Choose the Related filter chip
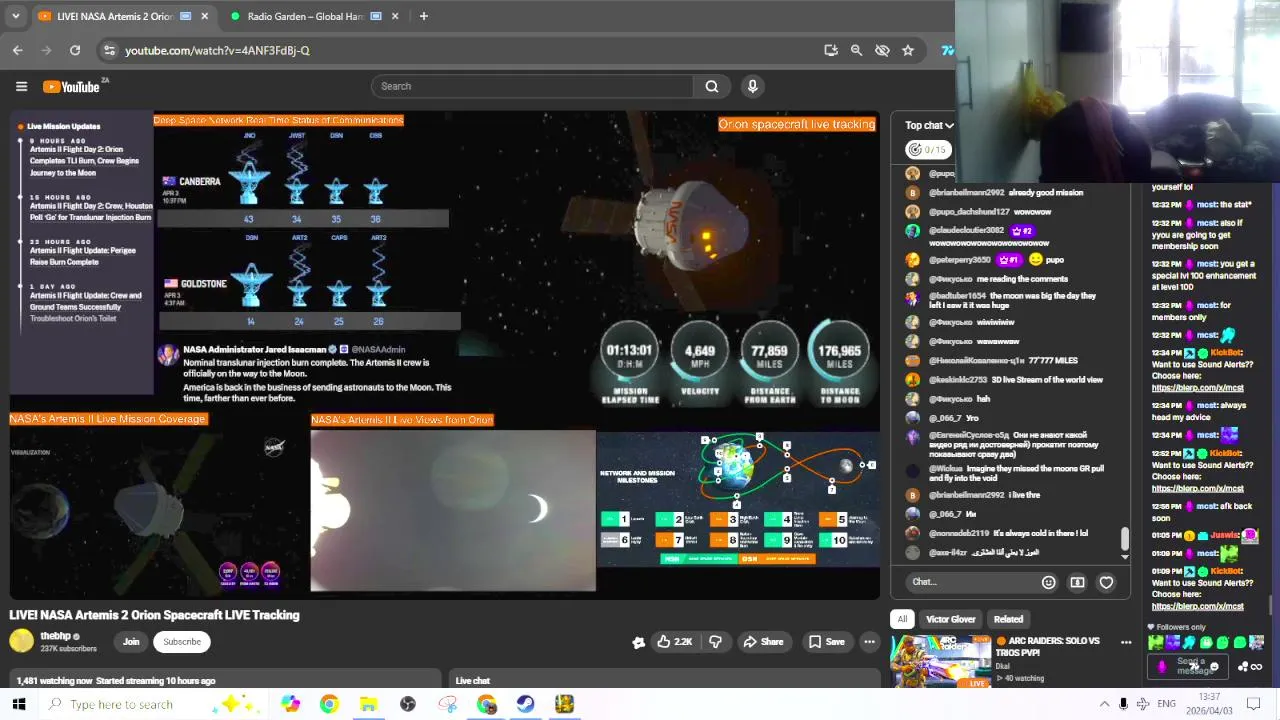Viewport: 1280px width, 720px height. click(x=1008, y=619)
